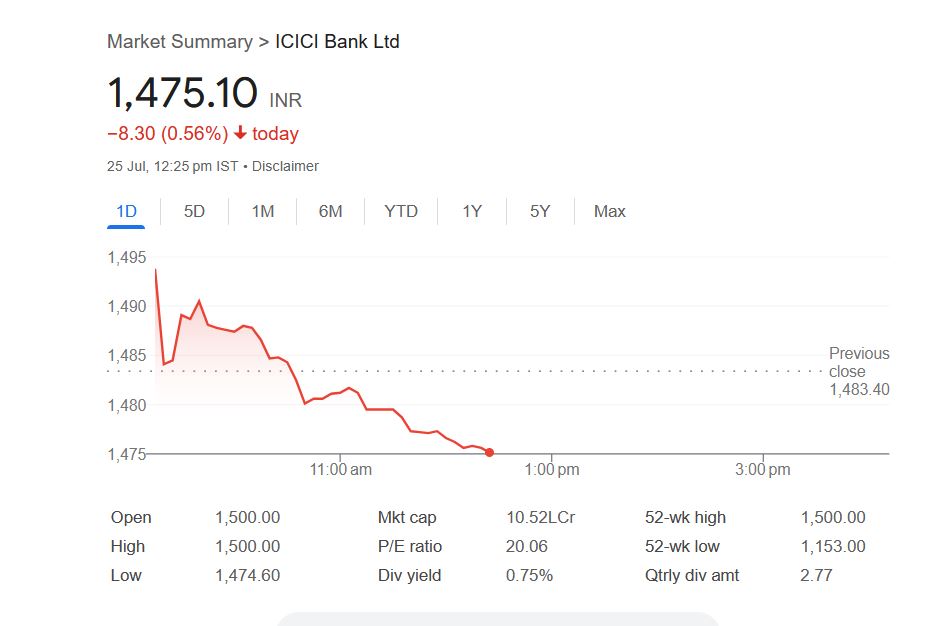
Task: Click the 1,475.10 current price
Action: point(182,93)
